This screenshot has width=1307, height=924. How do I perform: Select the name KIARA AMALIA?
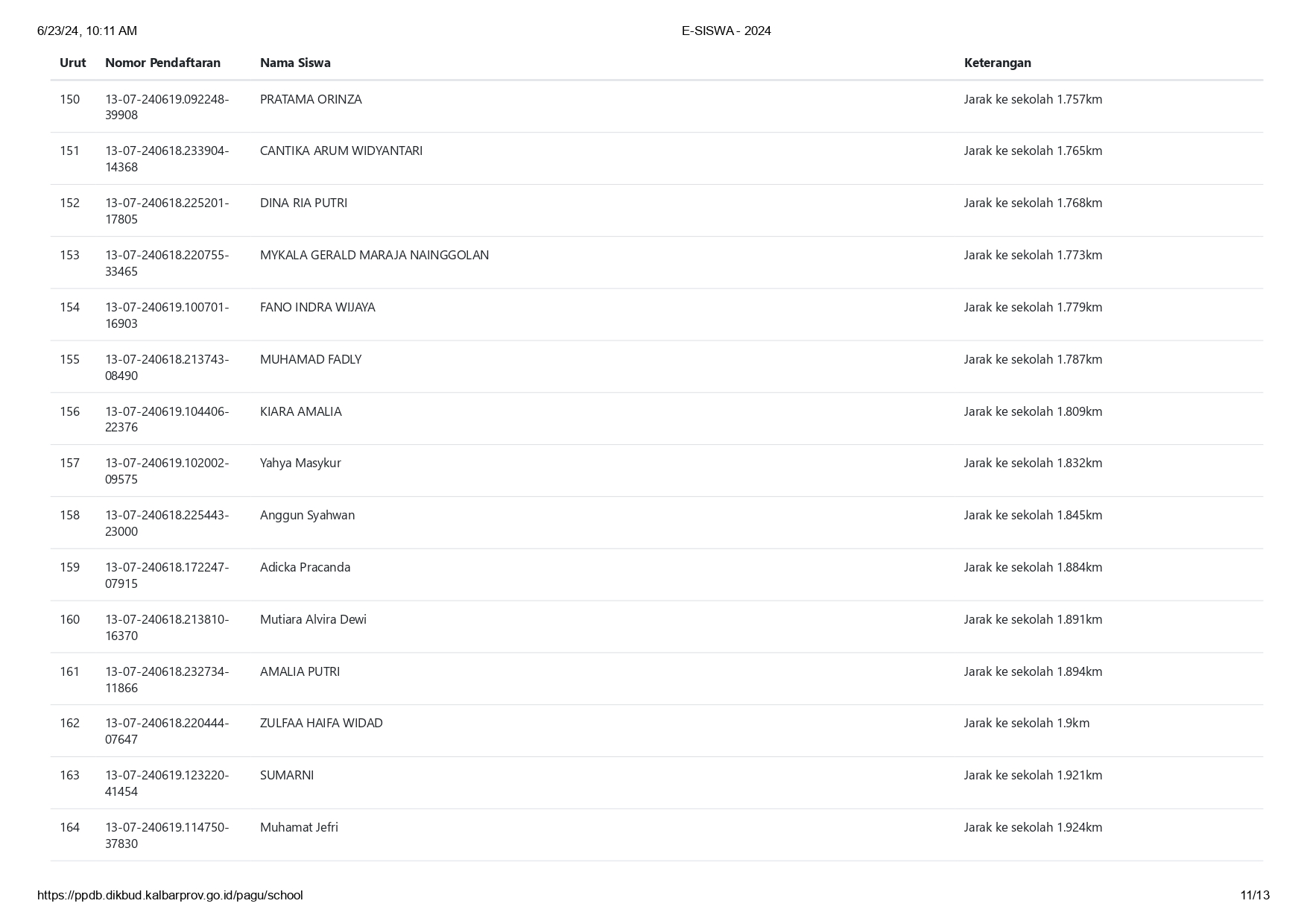[x=301, y=411]
